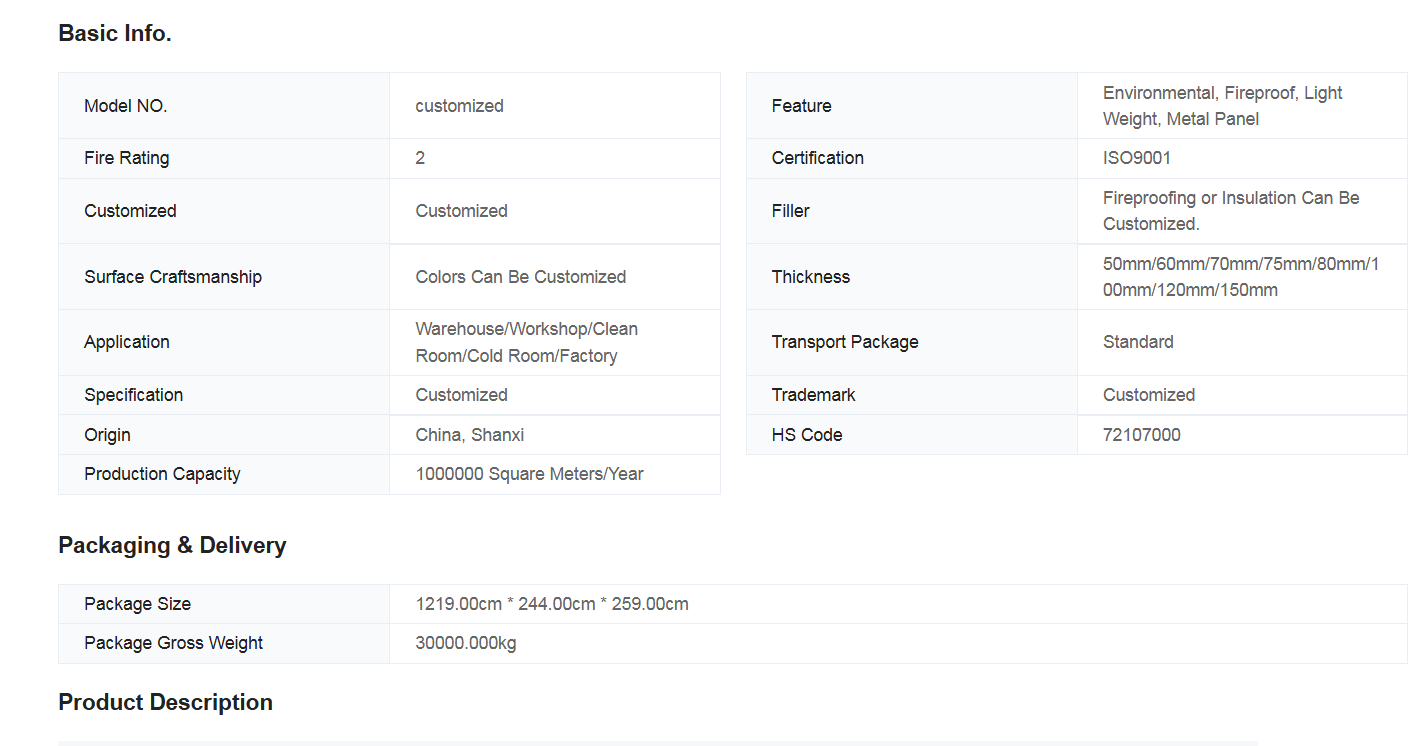Click the Origin value China, Shanxi
This screenshot has width=1415, height=746.
470,435
